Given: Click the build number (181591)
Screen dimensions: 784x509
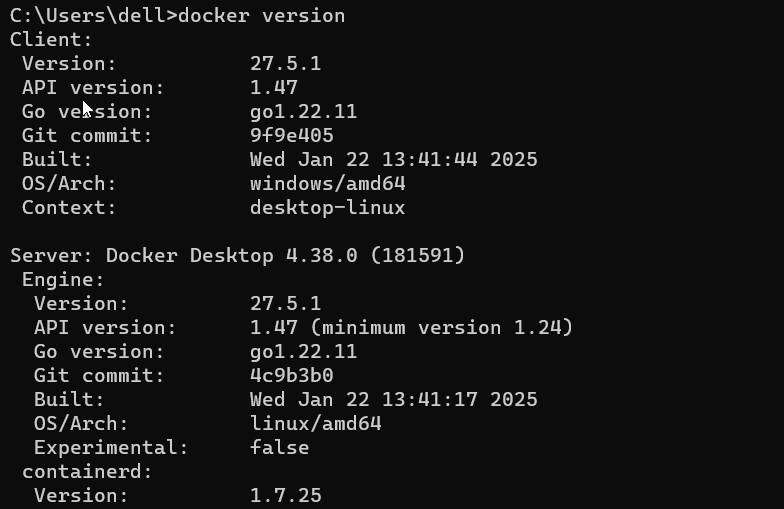Looking at the screenshot, I should (418, 256).
